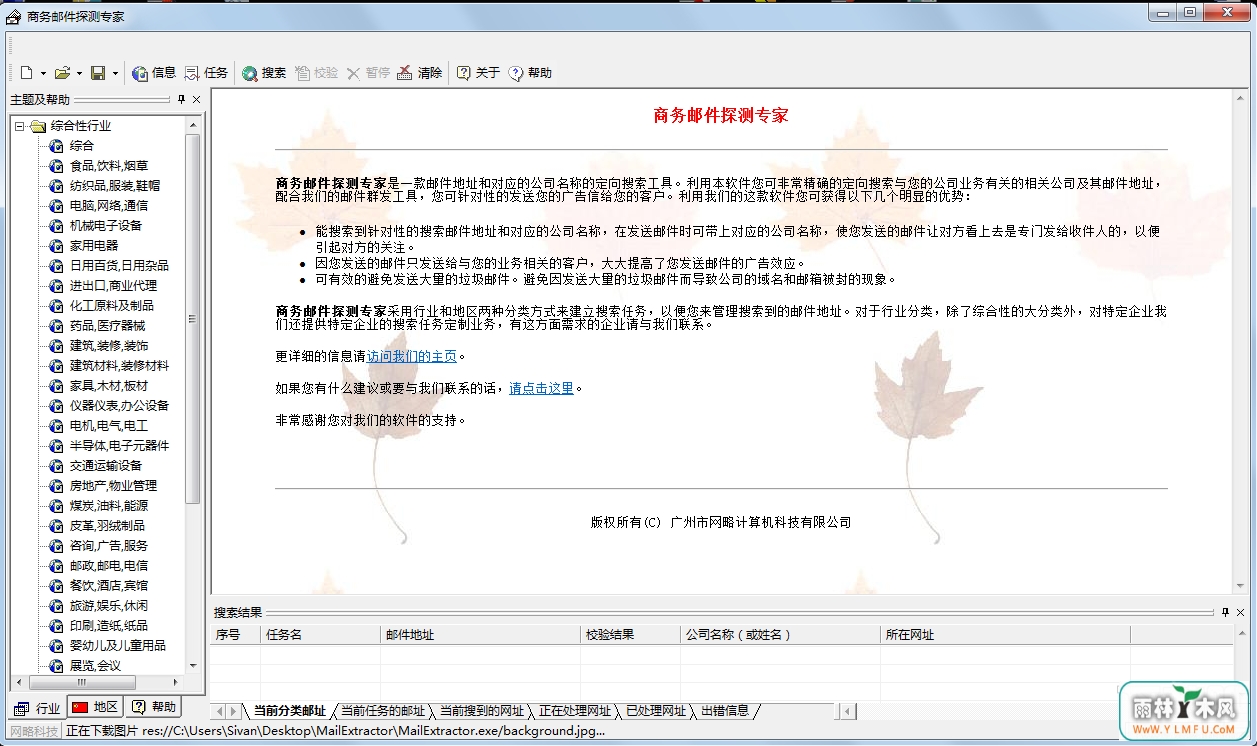Image resolution: width=1257 pixels, height=746 pixels.
Task: Click the 暂停 toolbar button
Action: coord(368,73)
